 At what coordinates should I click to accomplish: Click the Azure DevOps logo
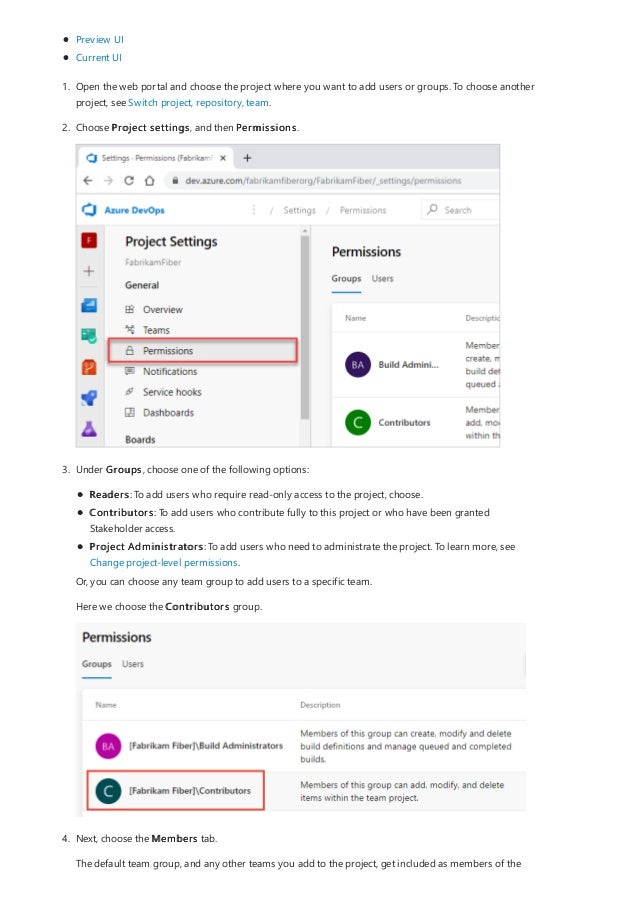click(x=89, y=210)
